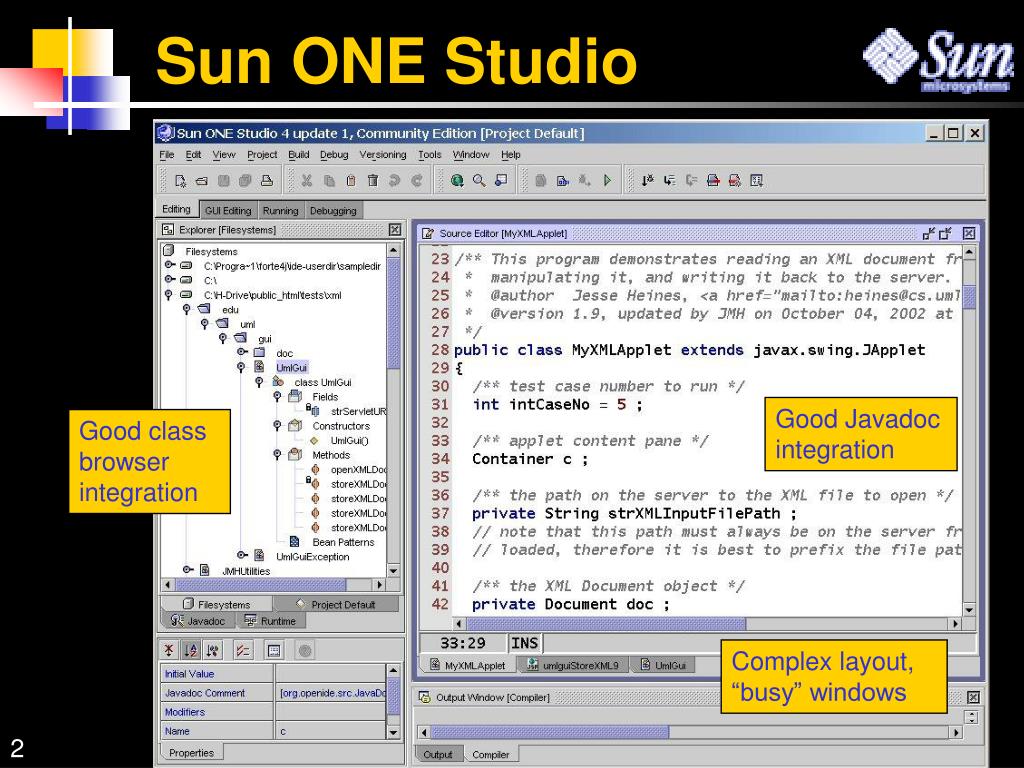Select the Compiler tab in Output Window
Viewport: 1024px width, 768px height.
click(x=490, y=754)
